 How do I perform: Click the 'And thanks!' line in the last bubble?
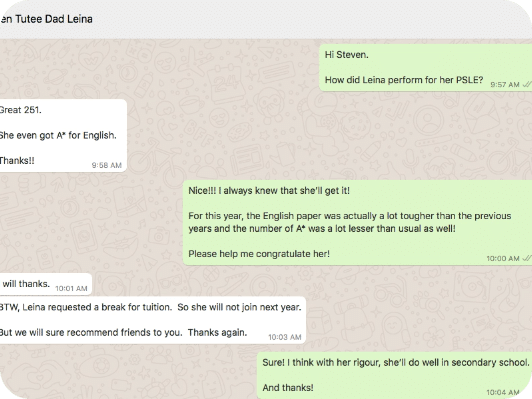coord(288,387)
